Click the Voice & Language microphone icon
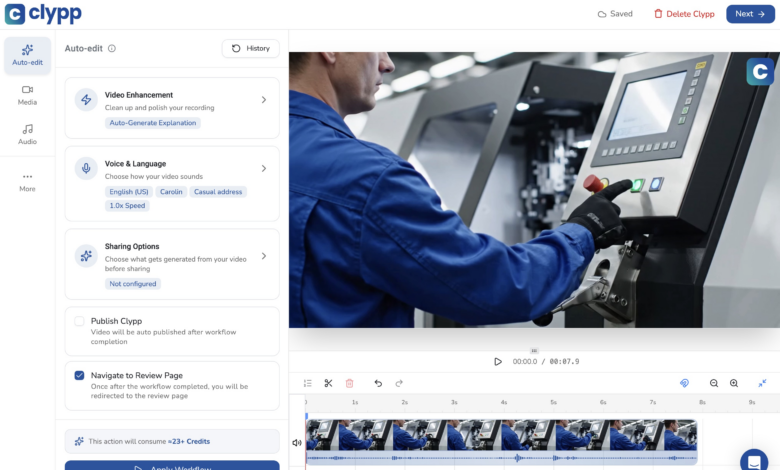Image resolution: width=780 pixels, height=470 pixels. coord(86,168)
